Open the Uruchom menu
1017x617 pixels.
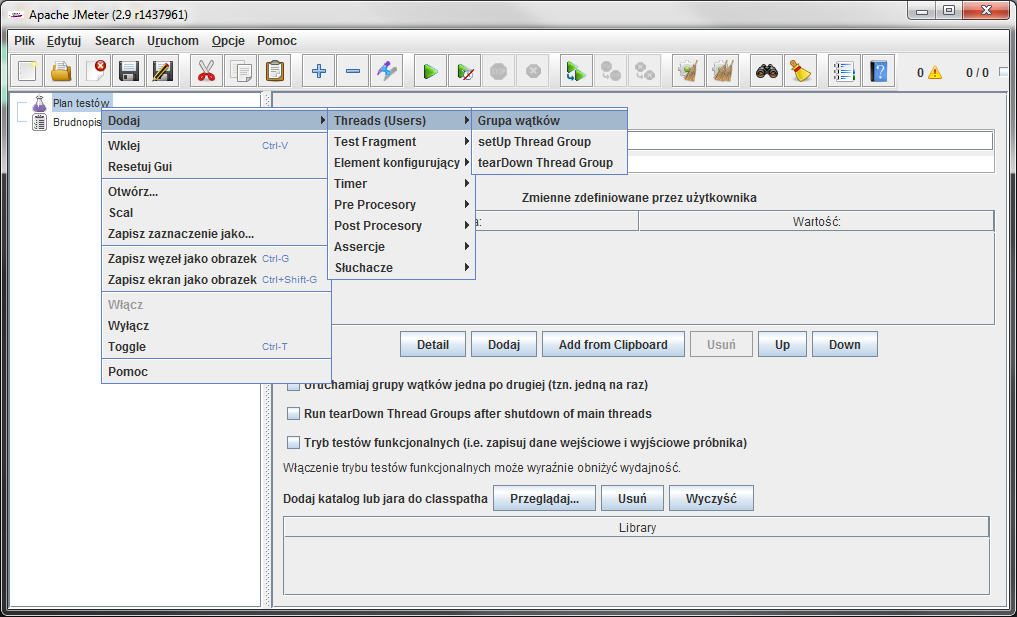click(173, 41)
